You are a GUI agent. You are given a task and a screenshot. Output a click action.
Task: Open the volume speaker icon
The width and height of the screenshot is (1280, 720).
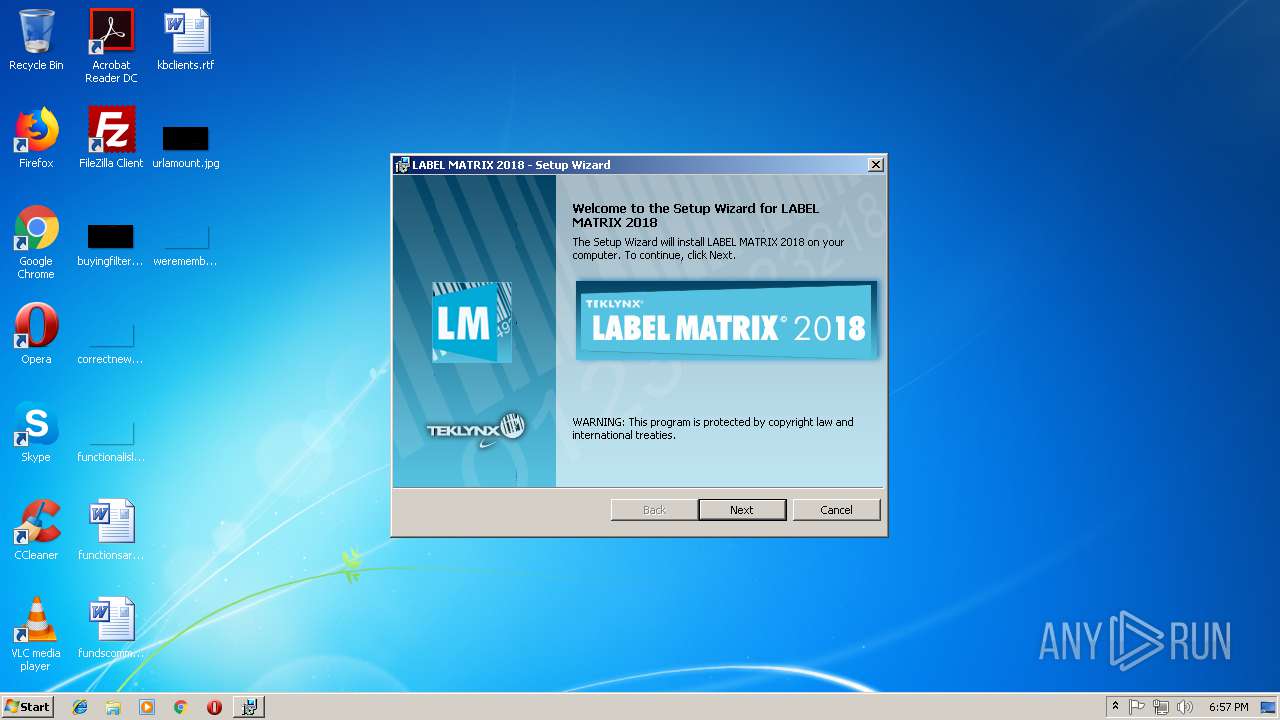pyautogui.click(x=1185, y=707)
